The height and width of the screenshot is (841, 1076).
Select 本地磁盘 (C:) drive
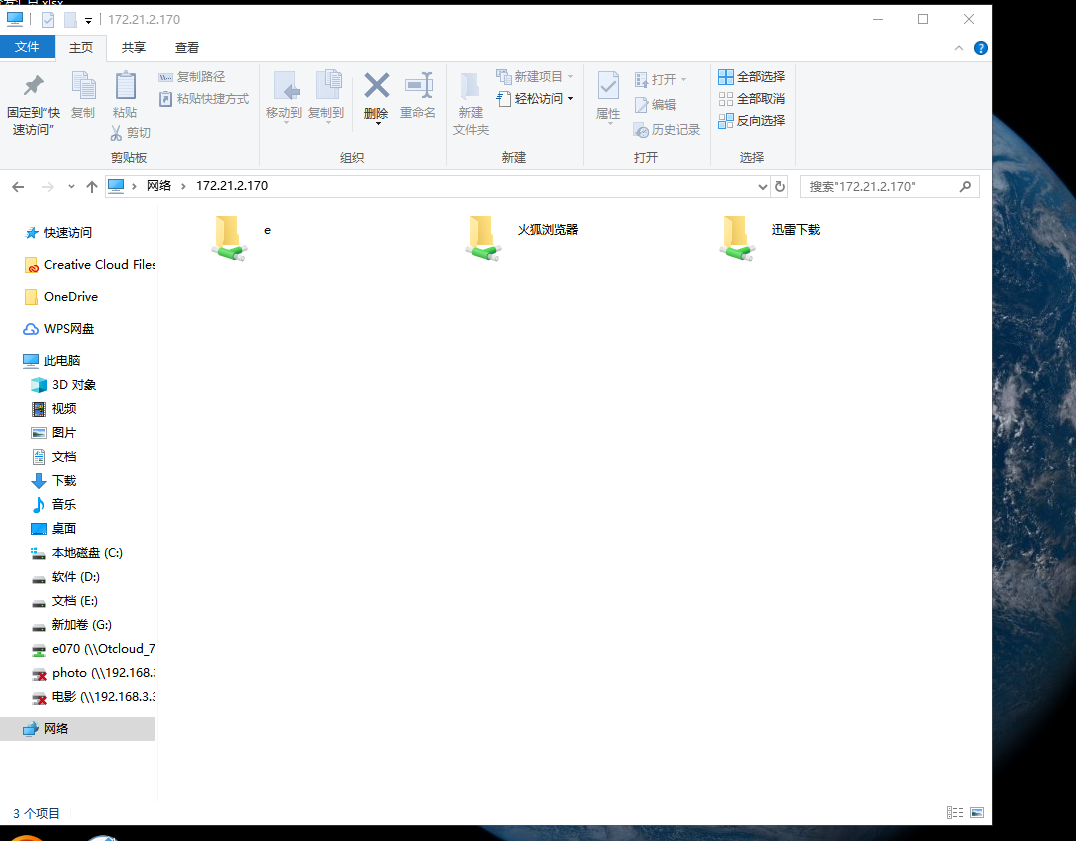(77, 553)
